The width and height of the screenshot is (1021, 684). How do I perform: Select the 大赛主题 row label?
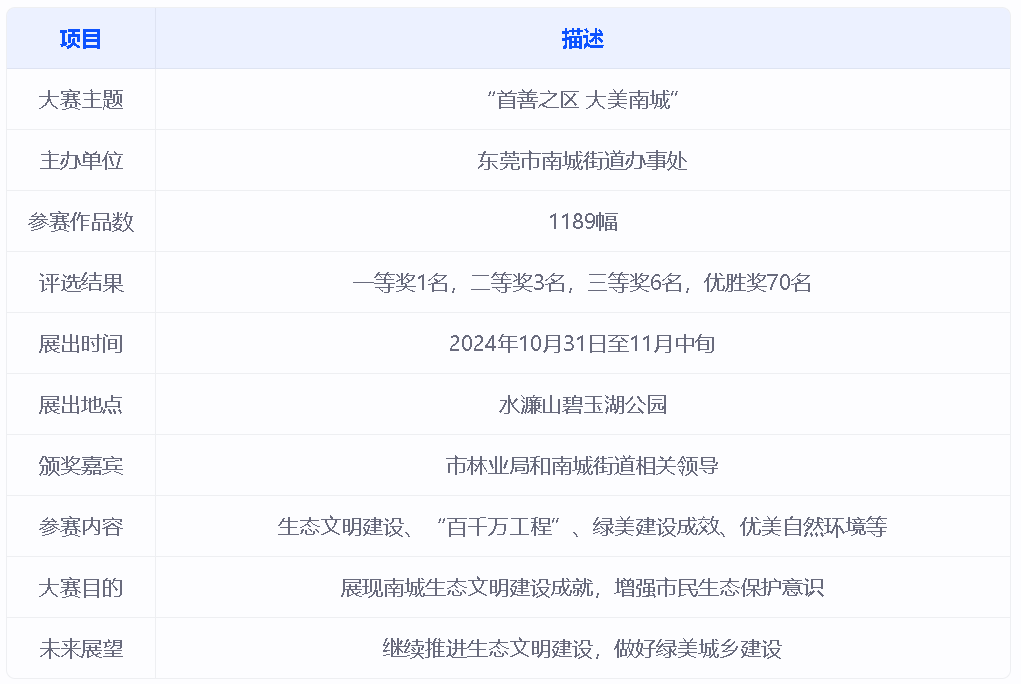coord(81,100)
